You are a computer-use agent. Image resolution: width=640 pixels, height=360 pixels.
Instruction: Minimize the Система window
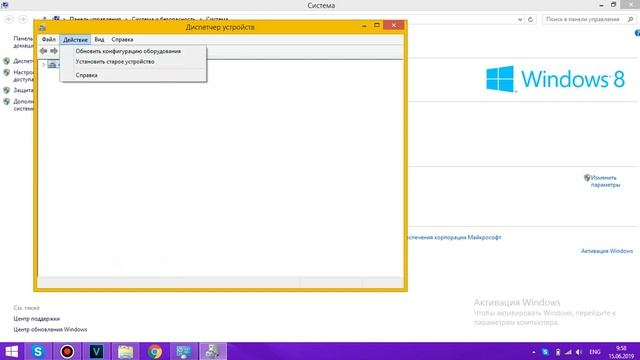pyautogui.click(x=601, y=5)
